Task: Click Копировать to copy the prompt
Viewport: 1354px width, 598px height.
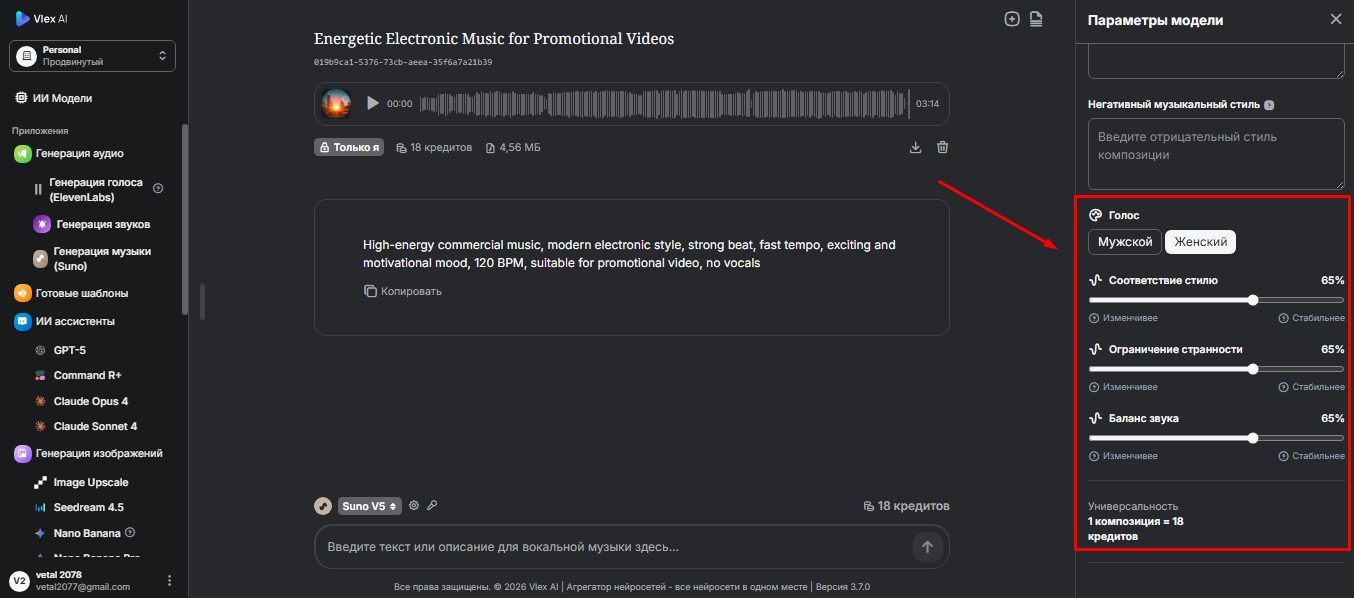Action: (x=403, y=291)
